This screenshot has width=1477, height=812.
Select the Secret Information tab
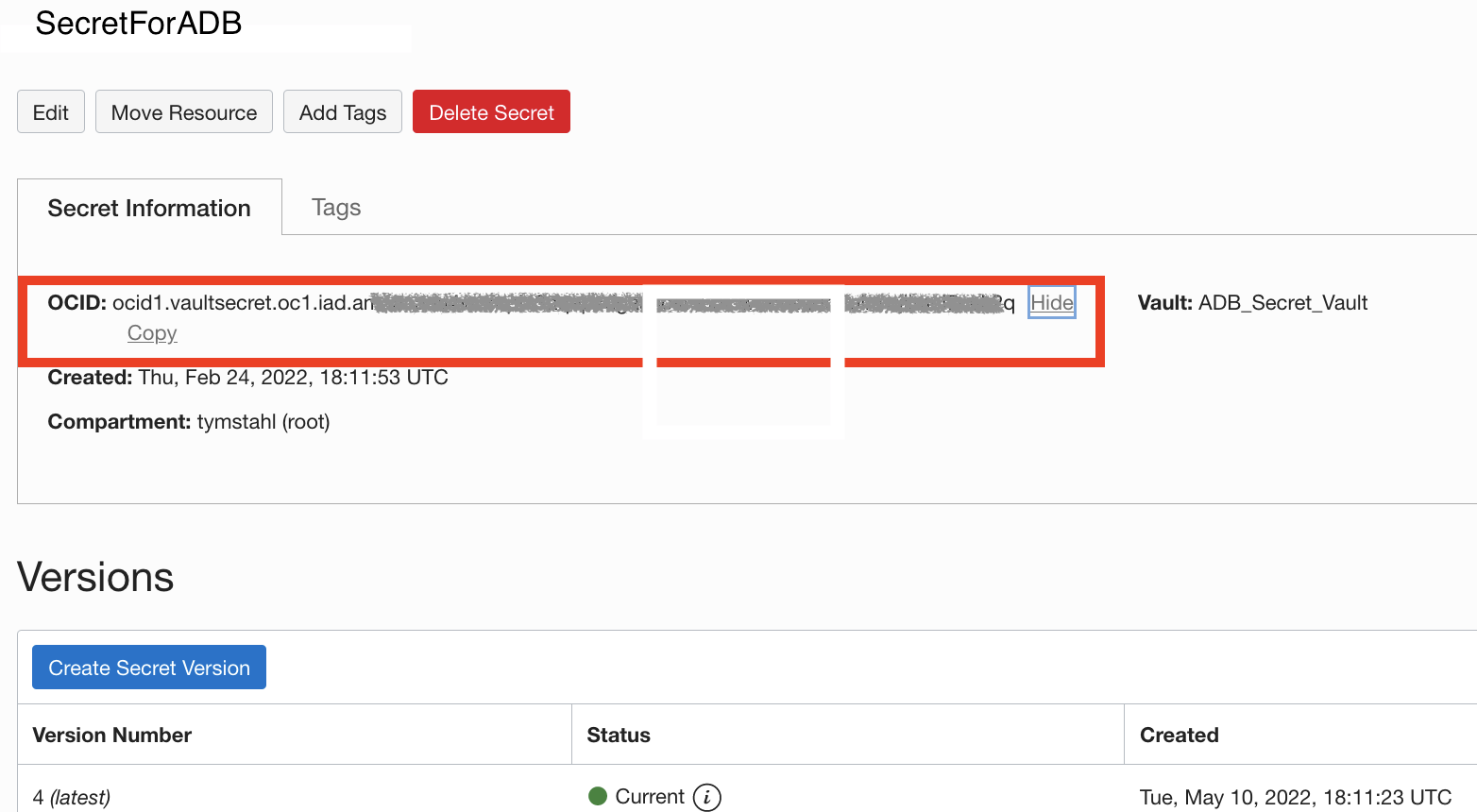(x=149, y=208)
